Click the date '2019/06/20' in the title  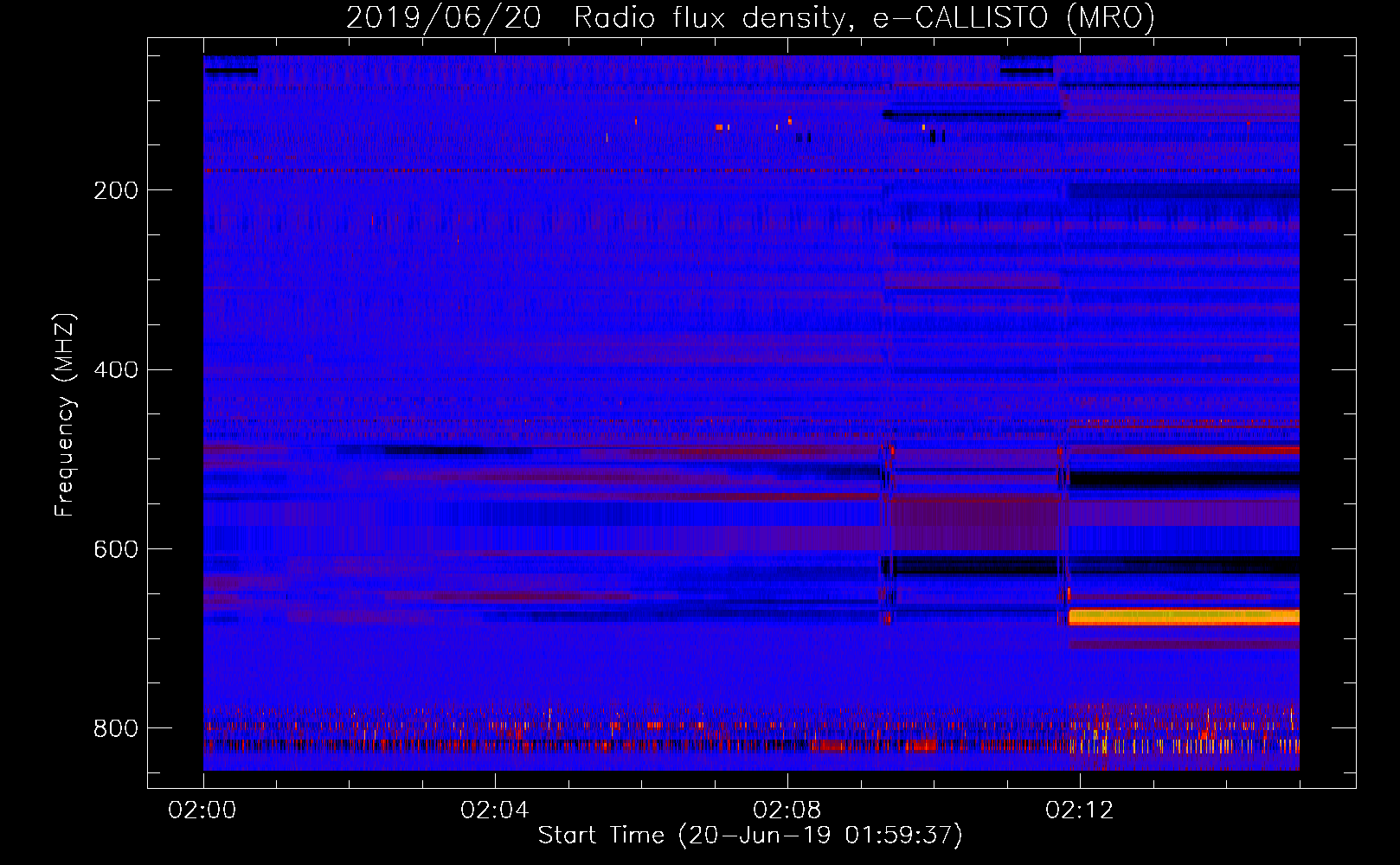(444, 17)
